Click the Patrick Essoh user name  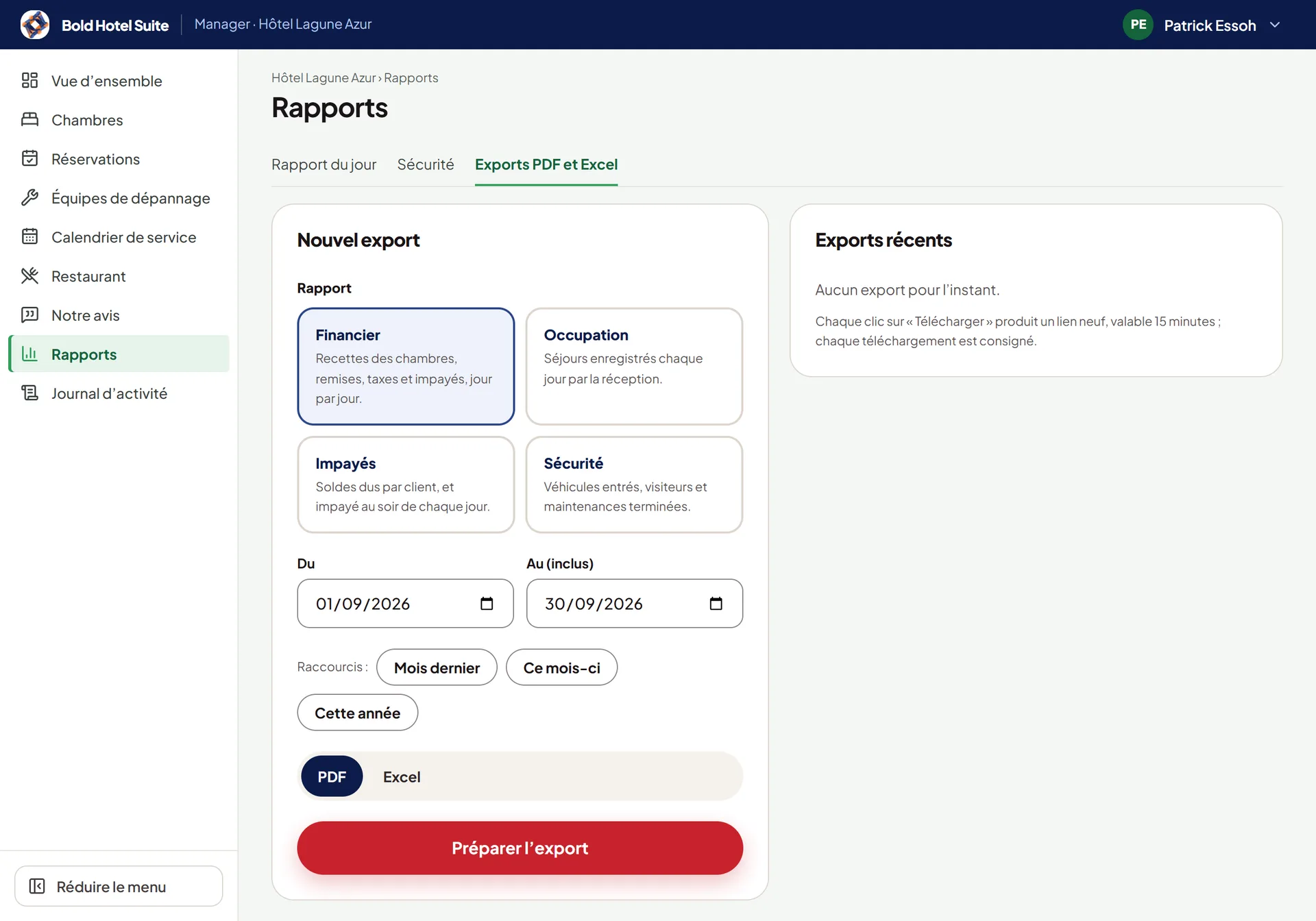pos(1210,25)
